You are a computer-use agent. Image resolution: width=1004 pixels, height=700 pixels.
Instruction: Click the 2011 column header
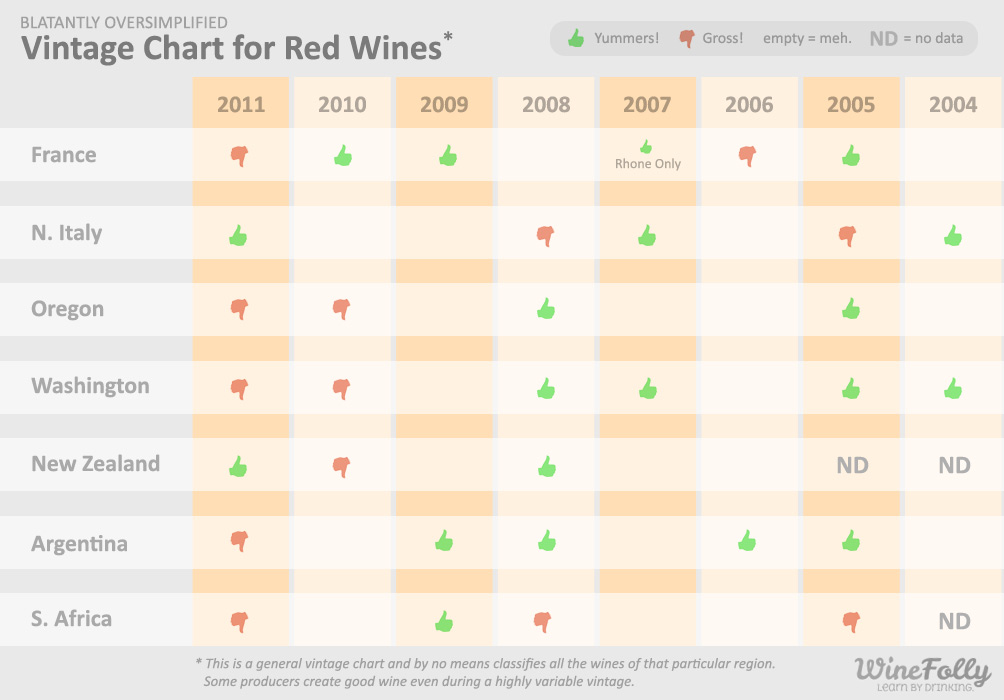click(x=241, y=104)
